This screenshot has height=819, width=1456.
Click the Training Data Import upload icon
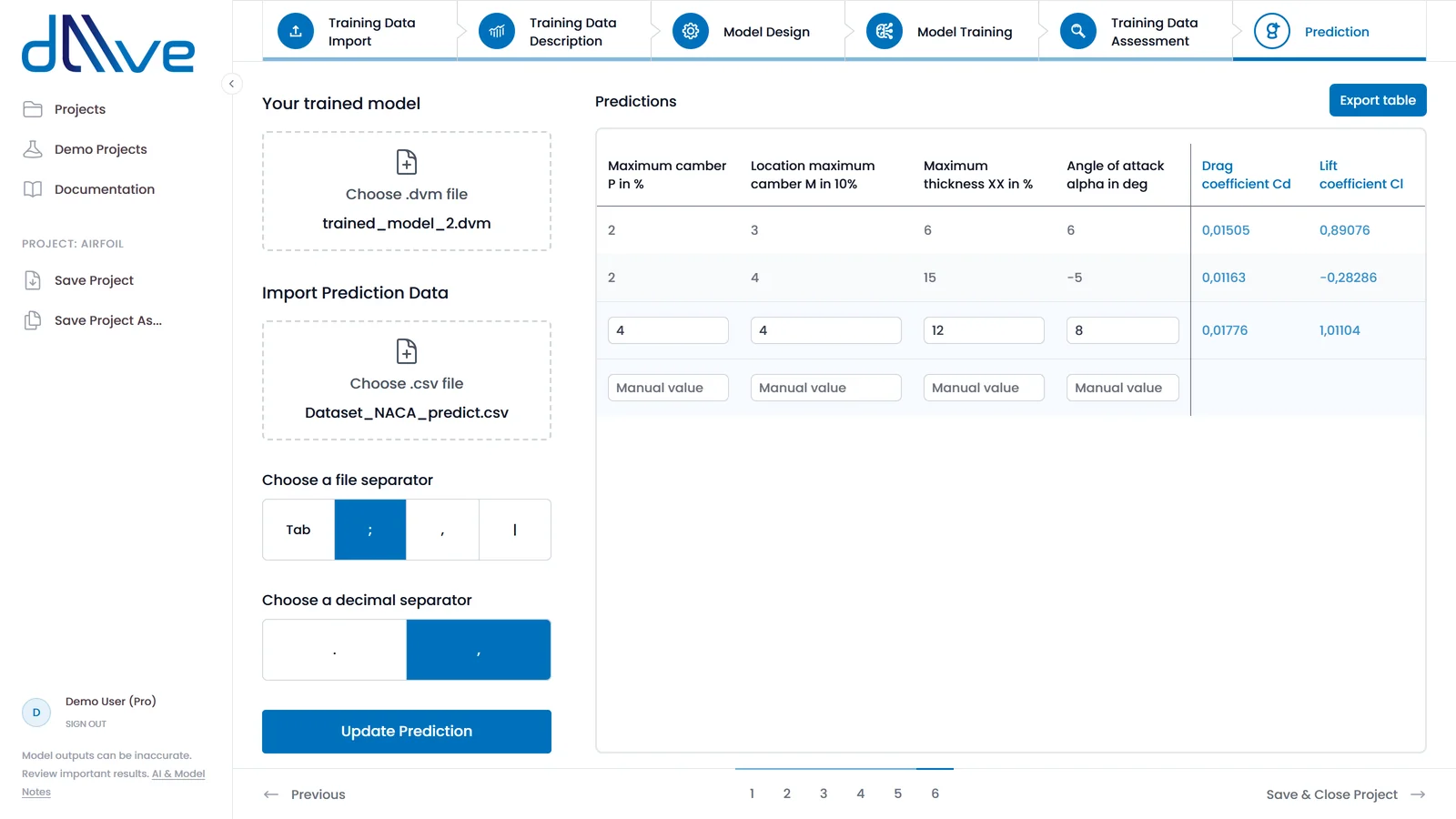pos(296,31)
